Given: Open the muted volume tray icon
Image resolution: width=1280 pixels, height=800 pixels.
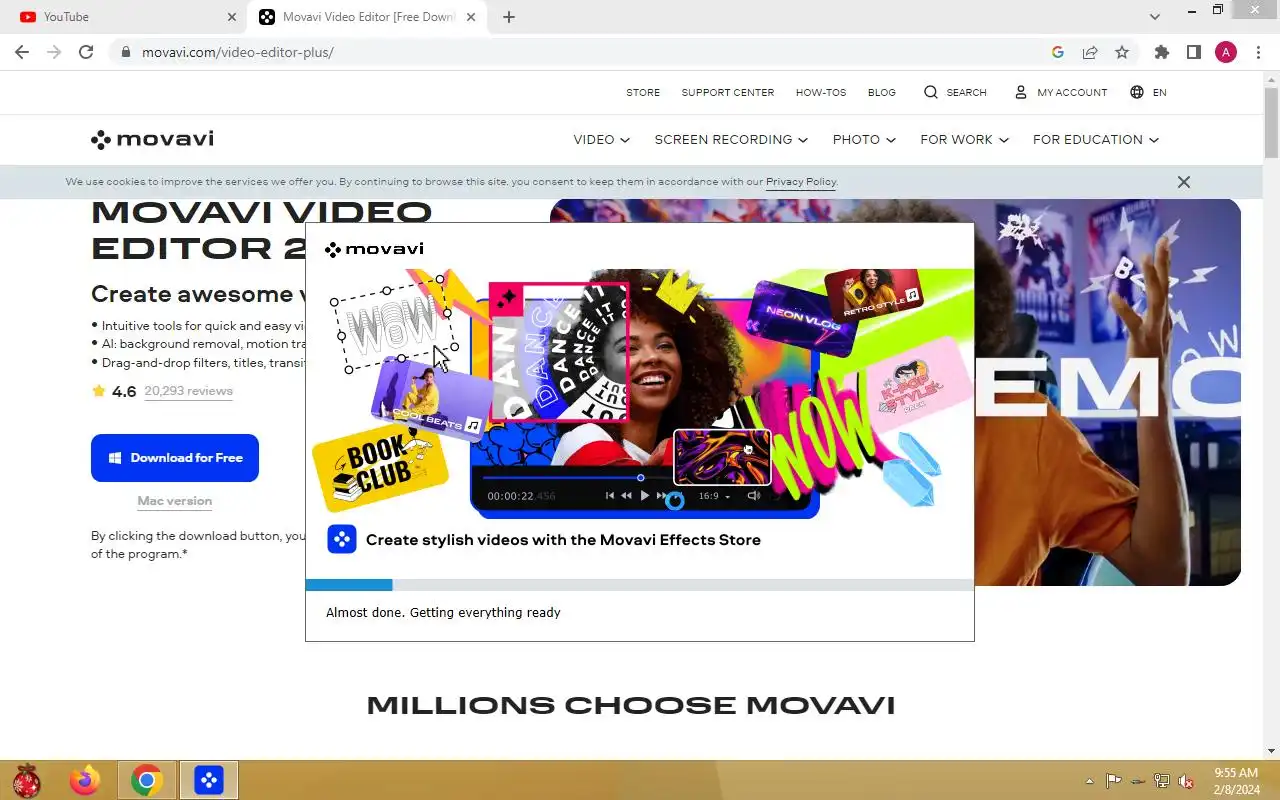Looking at the screenshot, I should click(1186, 781).
